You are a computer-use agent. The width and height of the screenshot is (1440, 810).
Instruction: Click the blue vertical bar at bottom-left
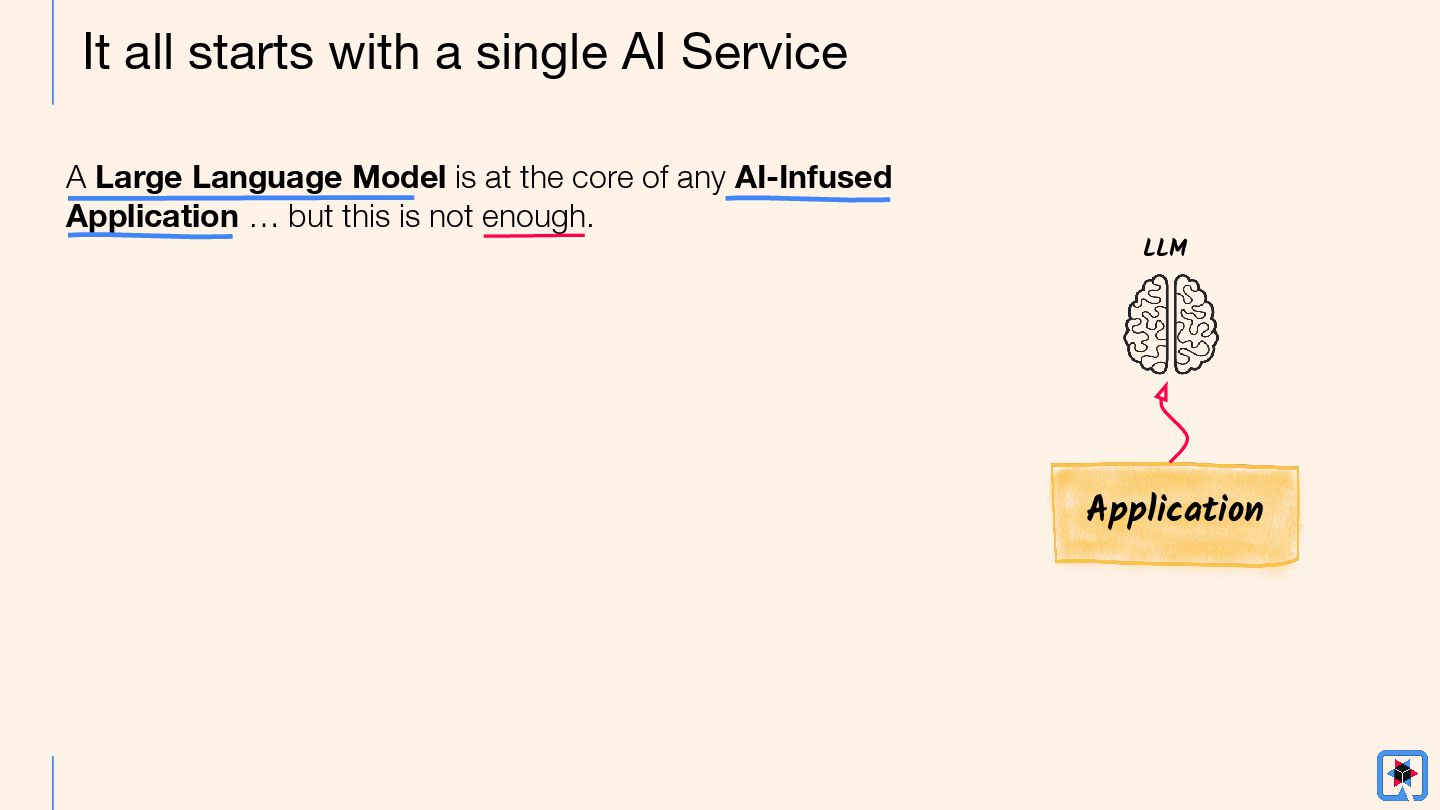[x=53, y=782]
